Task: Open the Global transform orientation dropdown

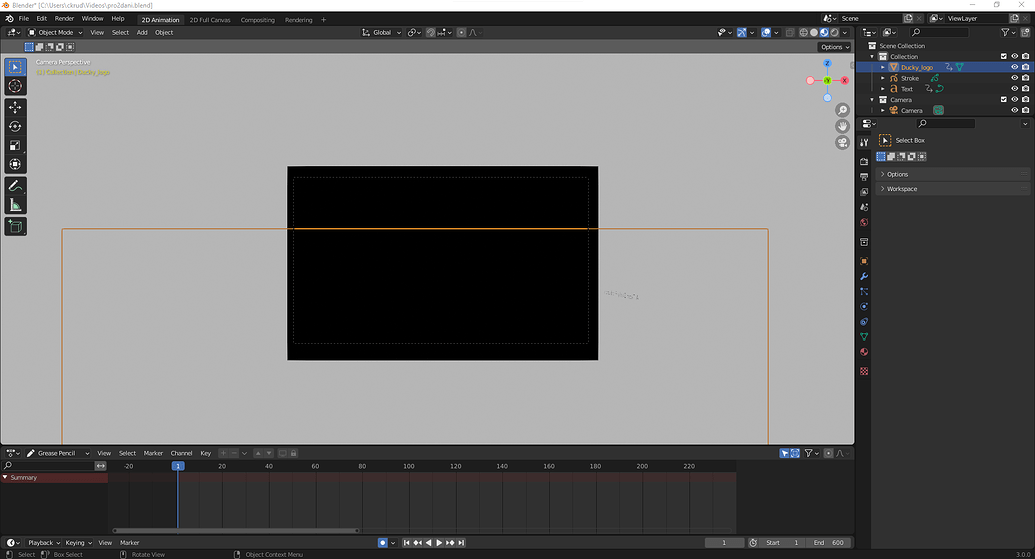Action: (382, 32)
